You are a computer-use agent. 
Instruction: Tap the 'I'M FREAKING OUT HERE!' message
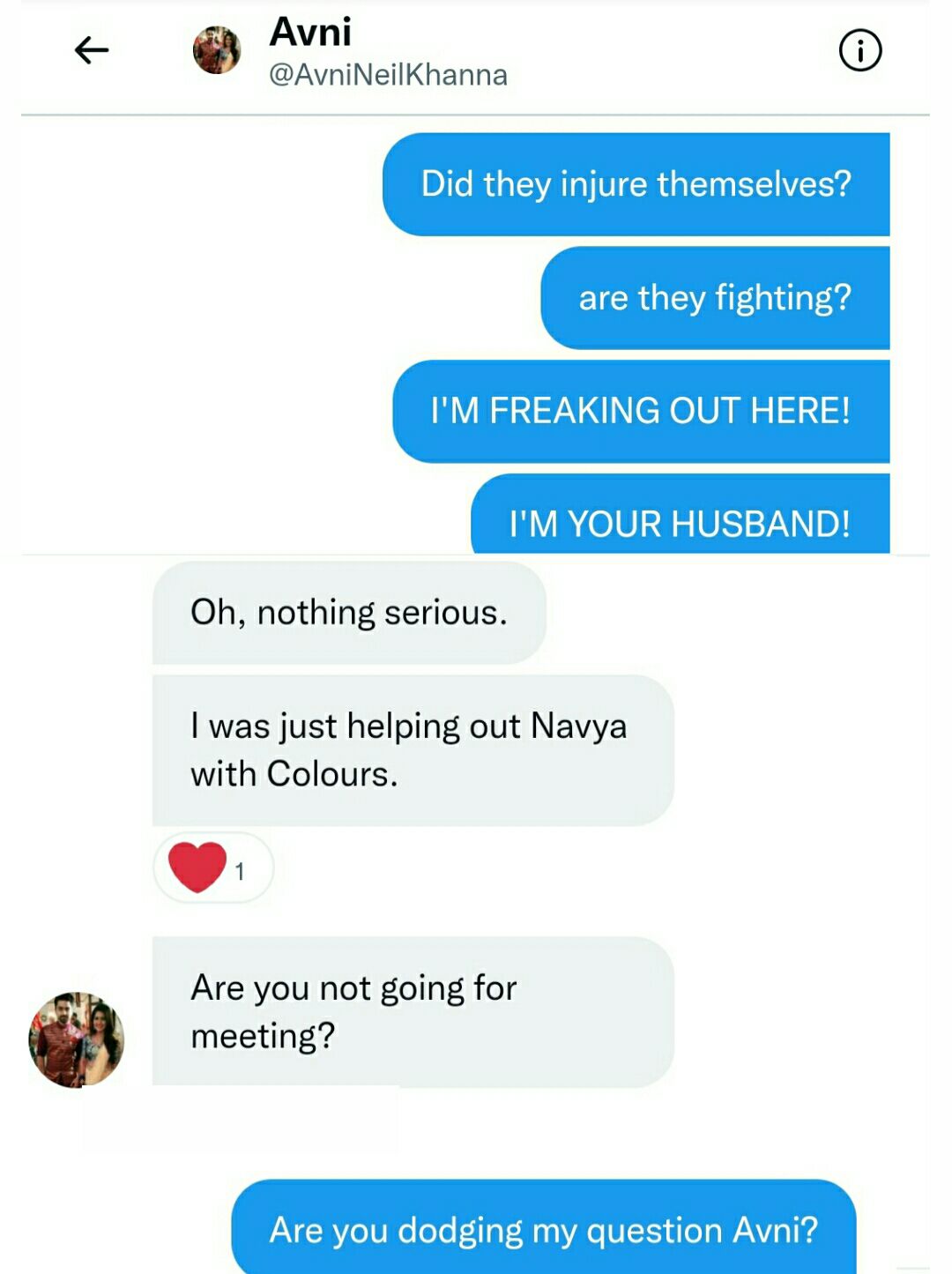pyautogui.click(x=641, y=411)
